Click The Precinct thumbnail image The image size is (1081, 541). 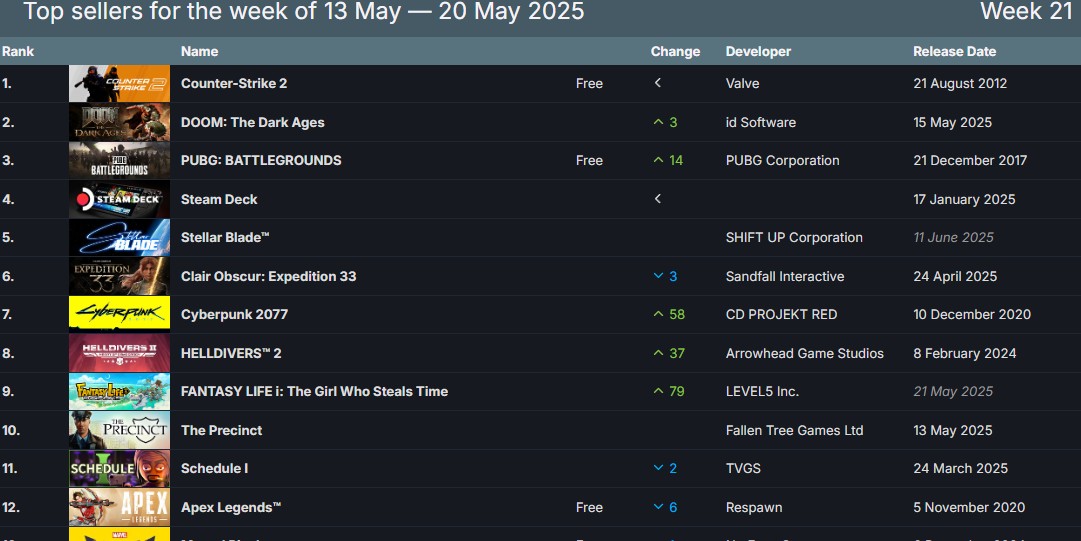point(119,430)
